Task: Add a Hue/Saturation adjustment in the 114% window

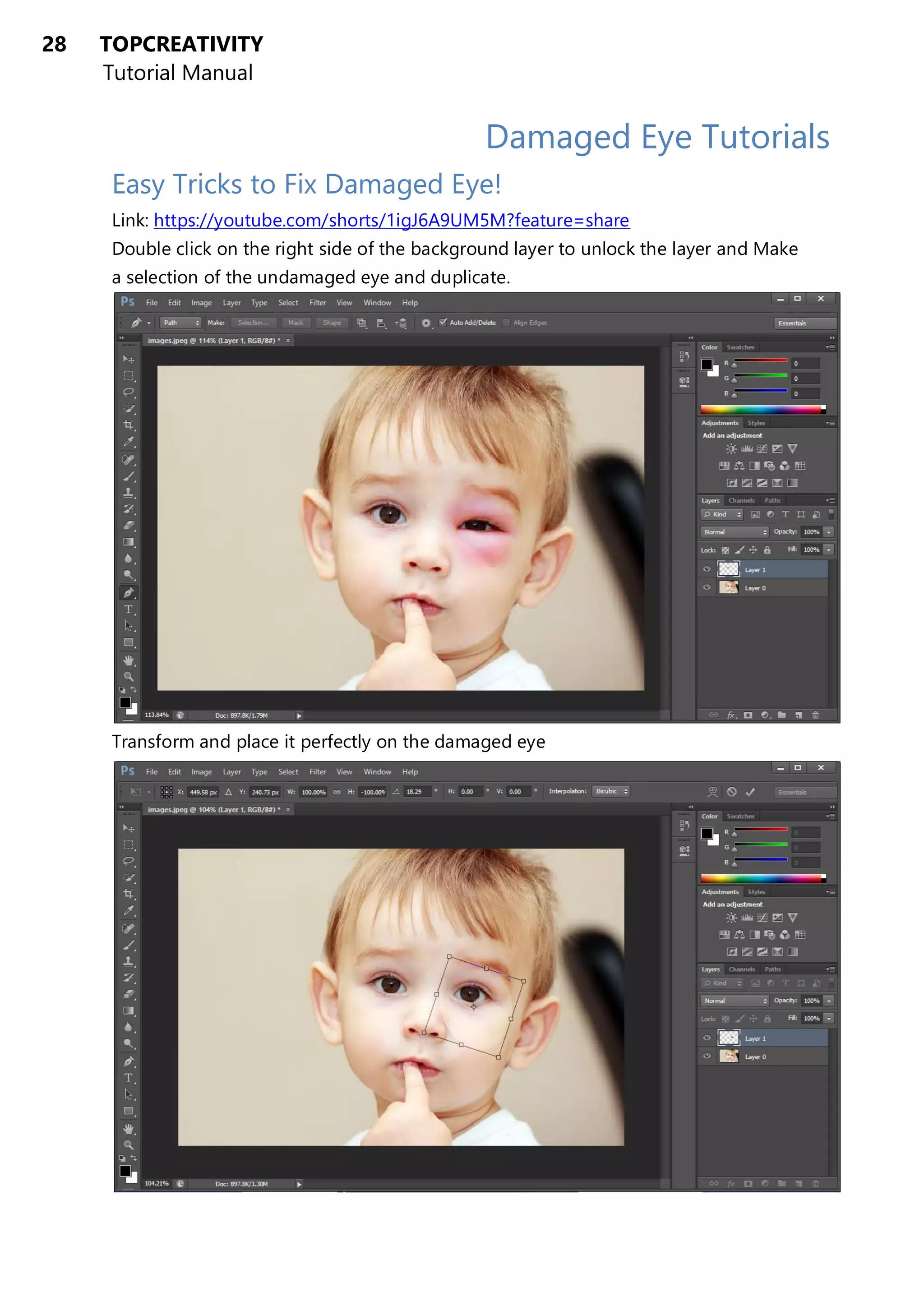Action: click(724, 466)
